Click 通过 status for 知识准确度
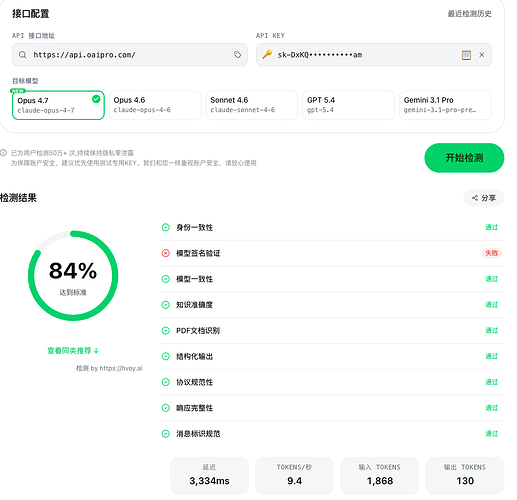Screen dimensions: 517x500 point(492,305)
